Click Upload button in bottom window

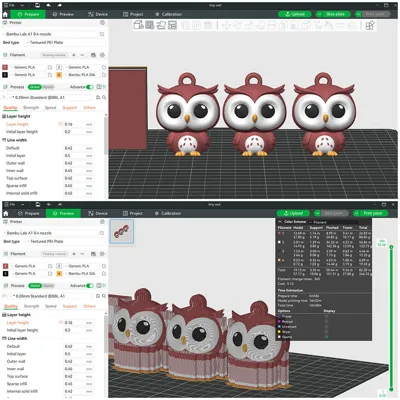(293, 213)
